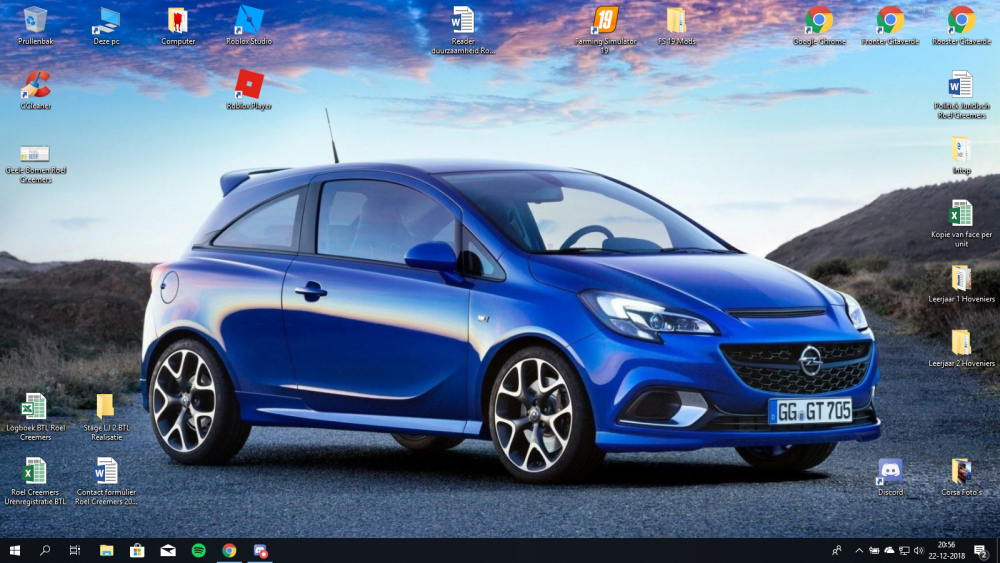Open CCleaner desktop shortcut

(x=35, y=90)
